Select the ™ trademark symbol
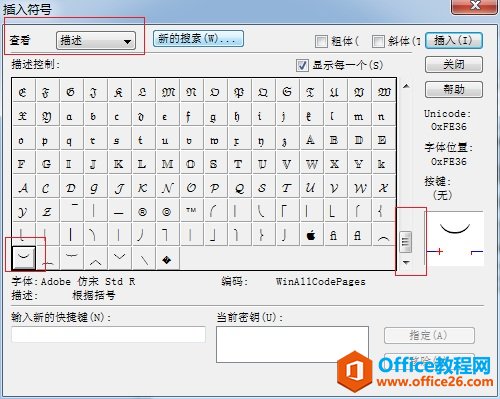The width and height of the screenshot is (500, 399). coord(191,211)
